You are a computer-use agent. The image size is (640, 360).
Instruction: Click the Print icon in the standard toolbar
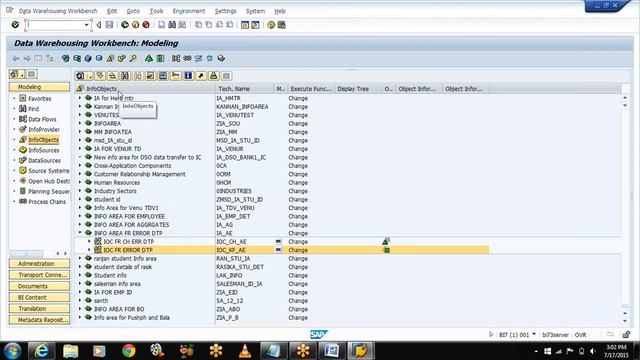point(162,25)
